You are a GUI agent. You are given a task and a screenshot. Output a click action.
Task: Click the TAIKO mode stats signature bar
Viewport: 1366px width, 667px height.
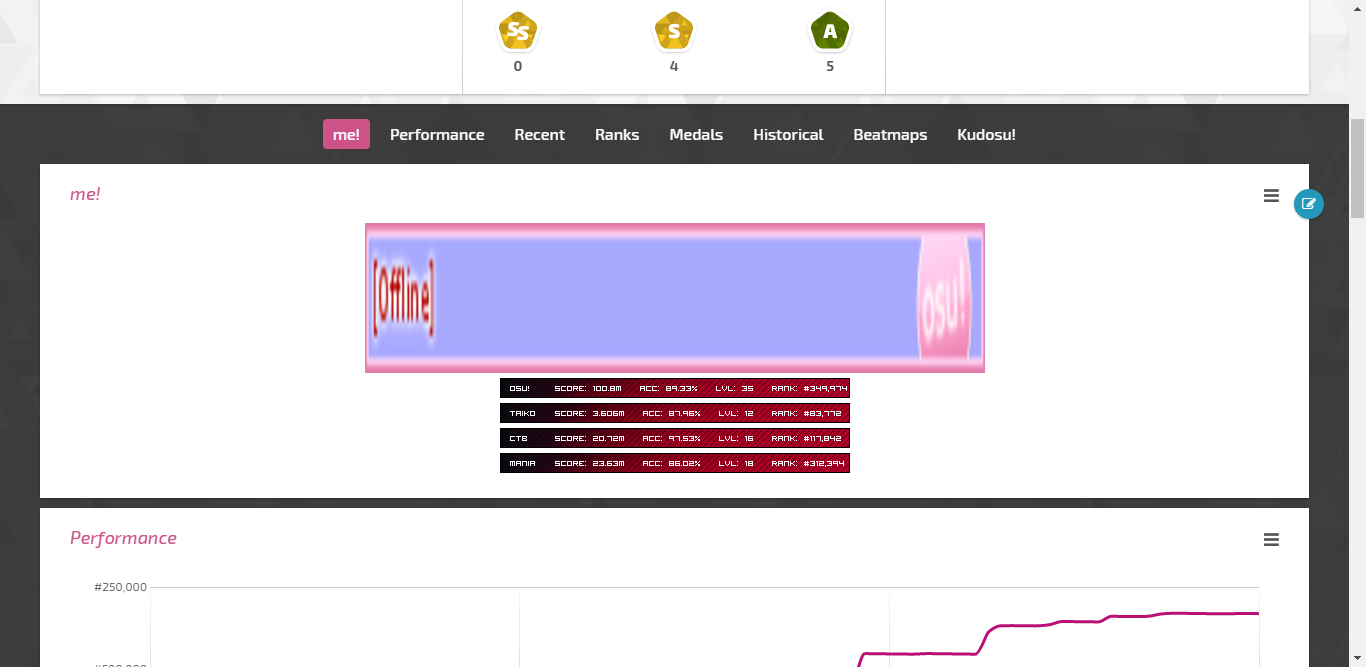(x=675, y=413)
